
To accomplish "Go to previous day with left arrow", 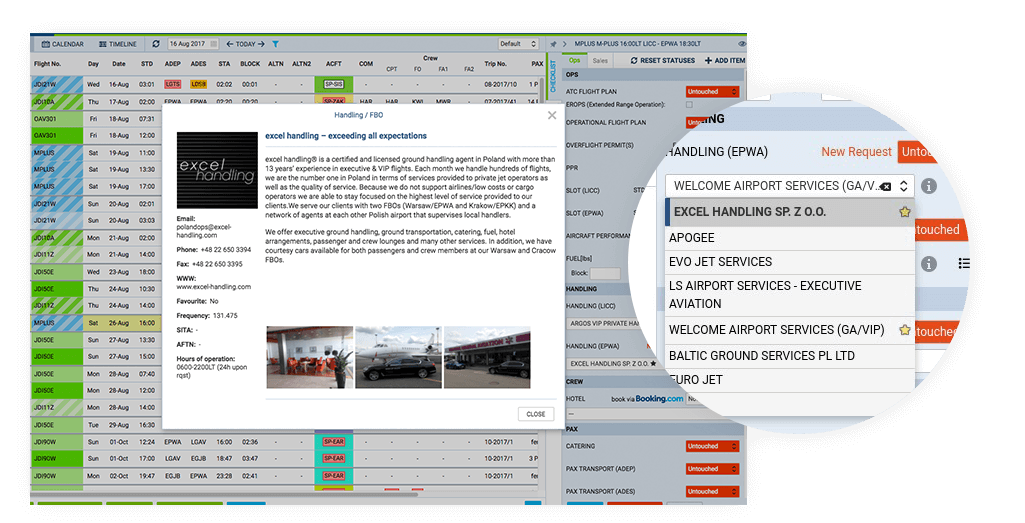I will [x=230, y=44].
